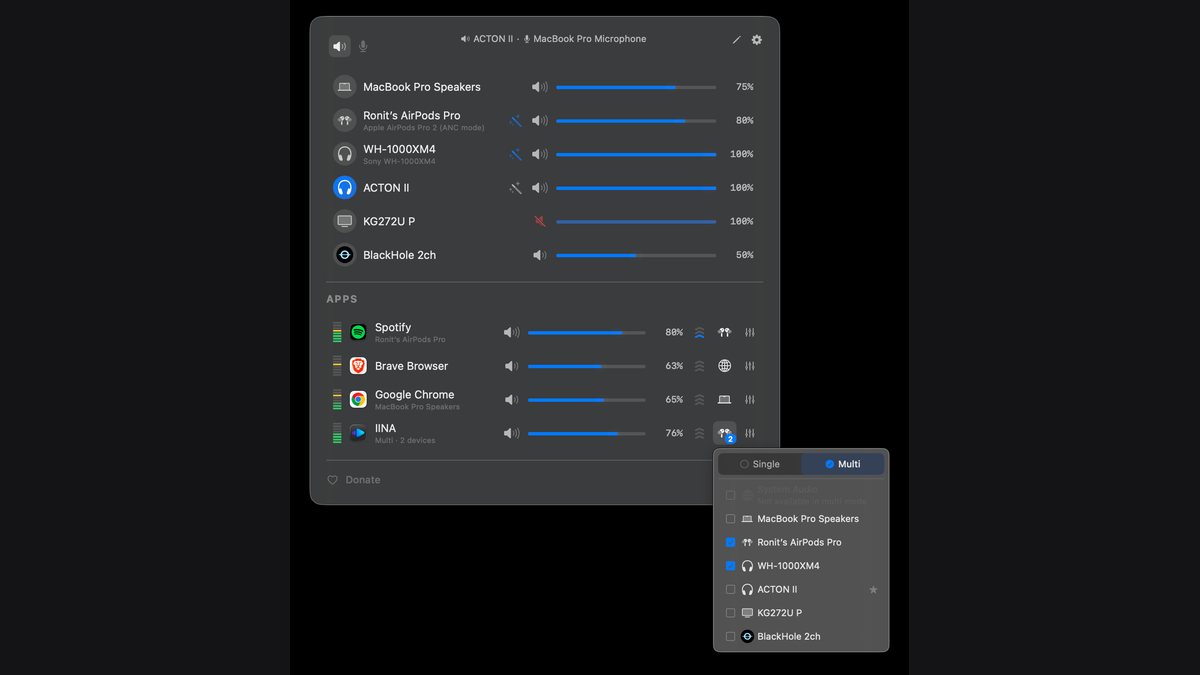Click the star icon beside ACTON II
This screenshot has width=1200, height=675.
pos(873,589)
